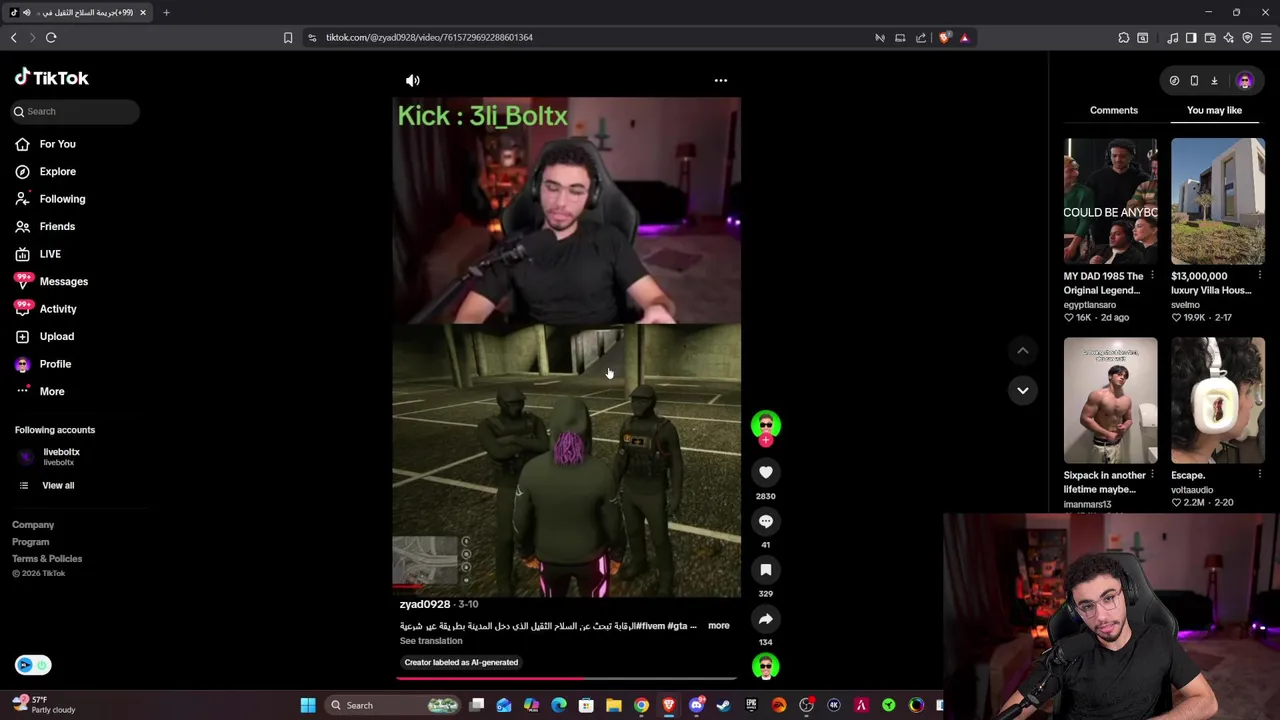Open Program footer link
This screenshot has height=720, width=1280.
30,541
